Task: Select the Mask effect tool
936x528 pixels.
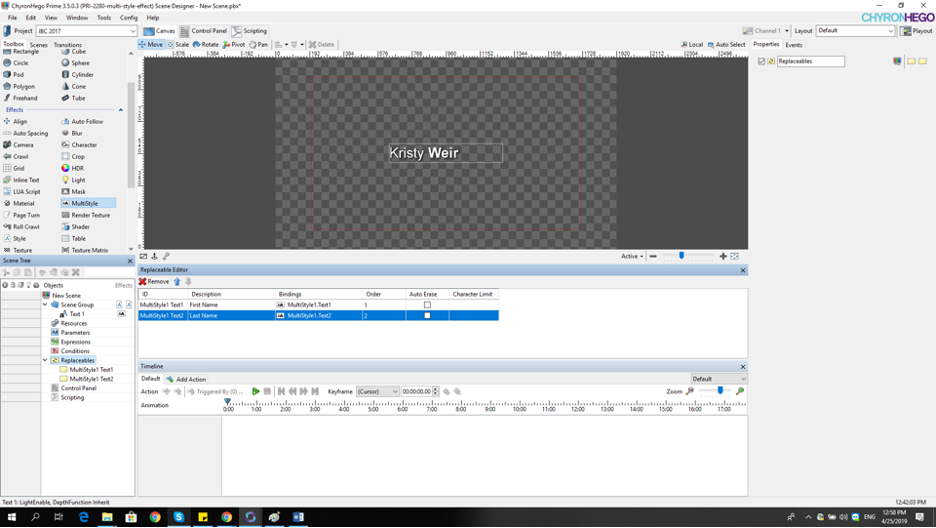Action: [x=78, y=192]
